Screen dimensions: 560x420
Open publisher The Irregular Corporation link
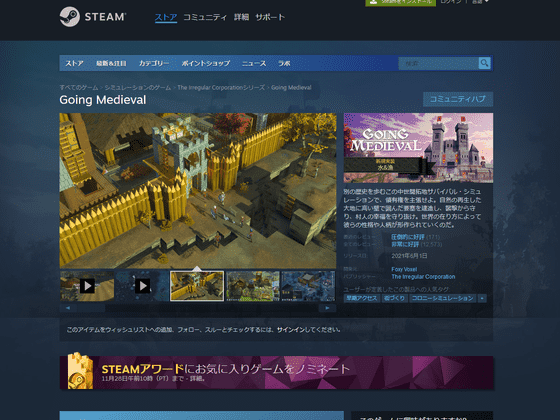point(423,277)
